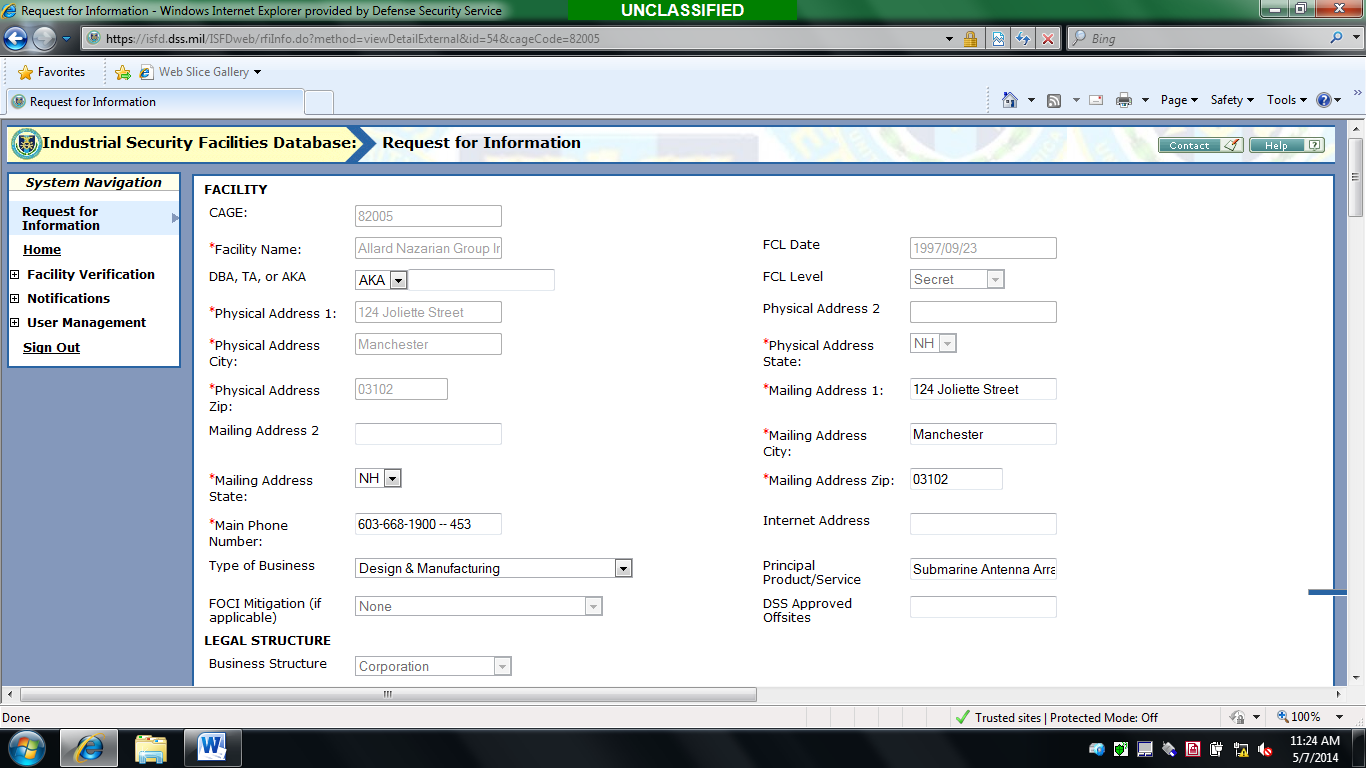Toggle Compatibility View icon
Image resolution: width=1366 pixels, height=768 pixels.
998,39
